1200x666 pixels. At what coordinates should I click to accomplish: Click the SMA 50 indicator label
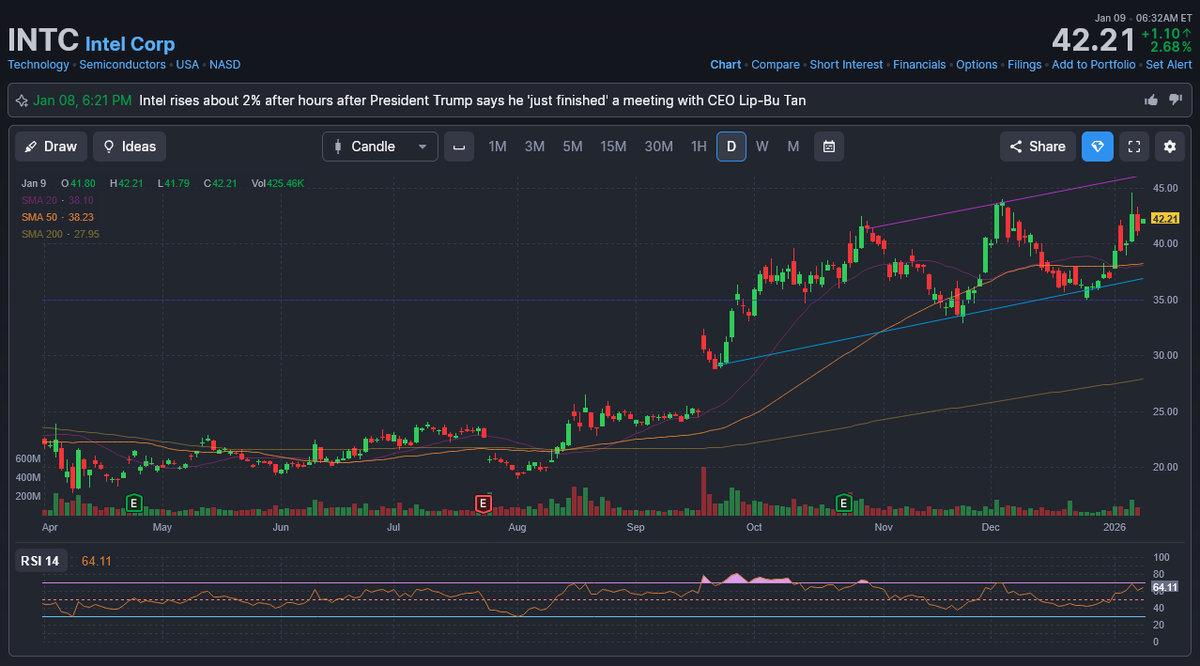58,217
